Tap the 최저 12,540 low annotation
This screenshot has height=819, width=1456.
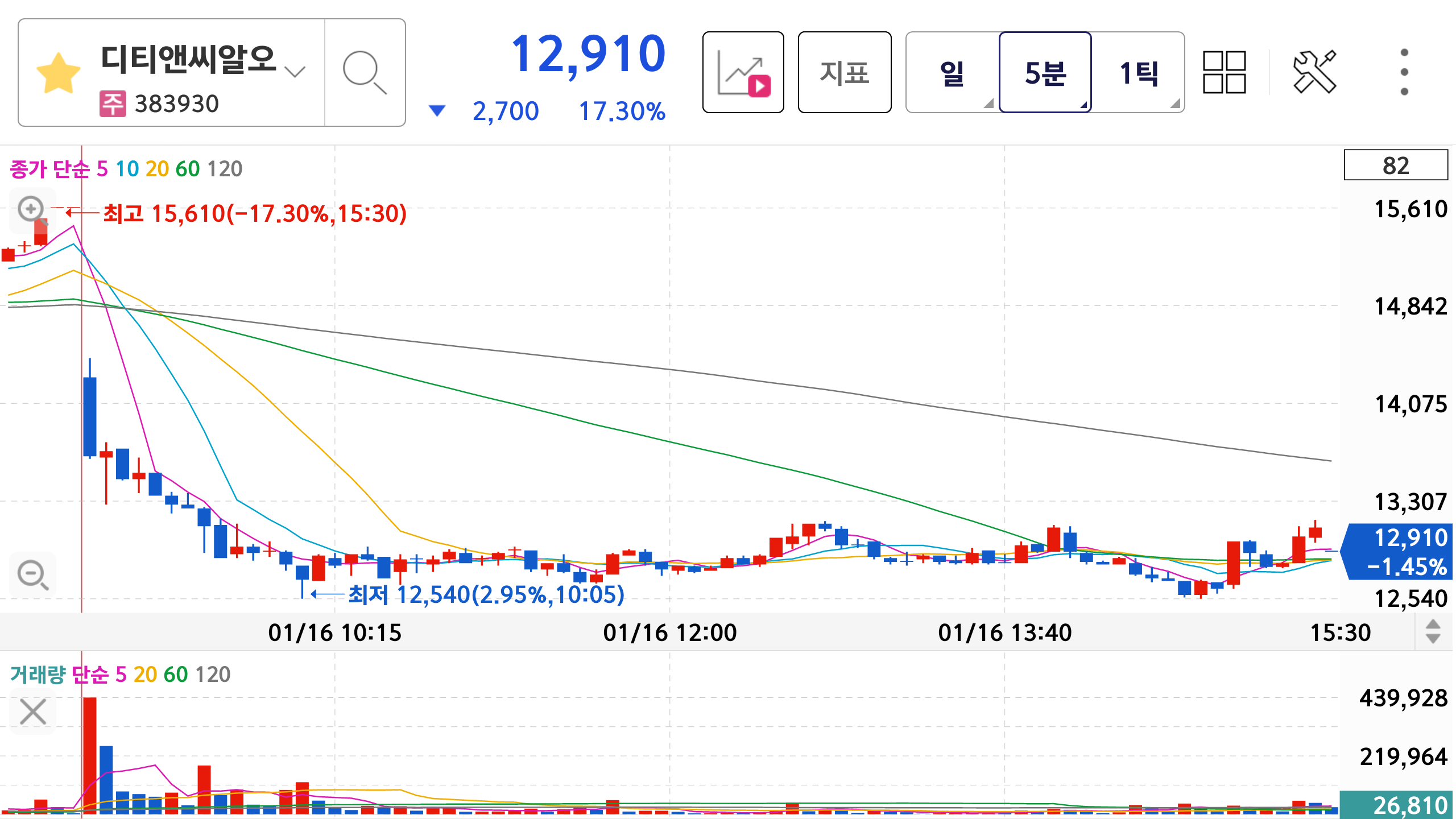point(486,595)
